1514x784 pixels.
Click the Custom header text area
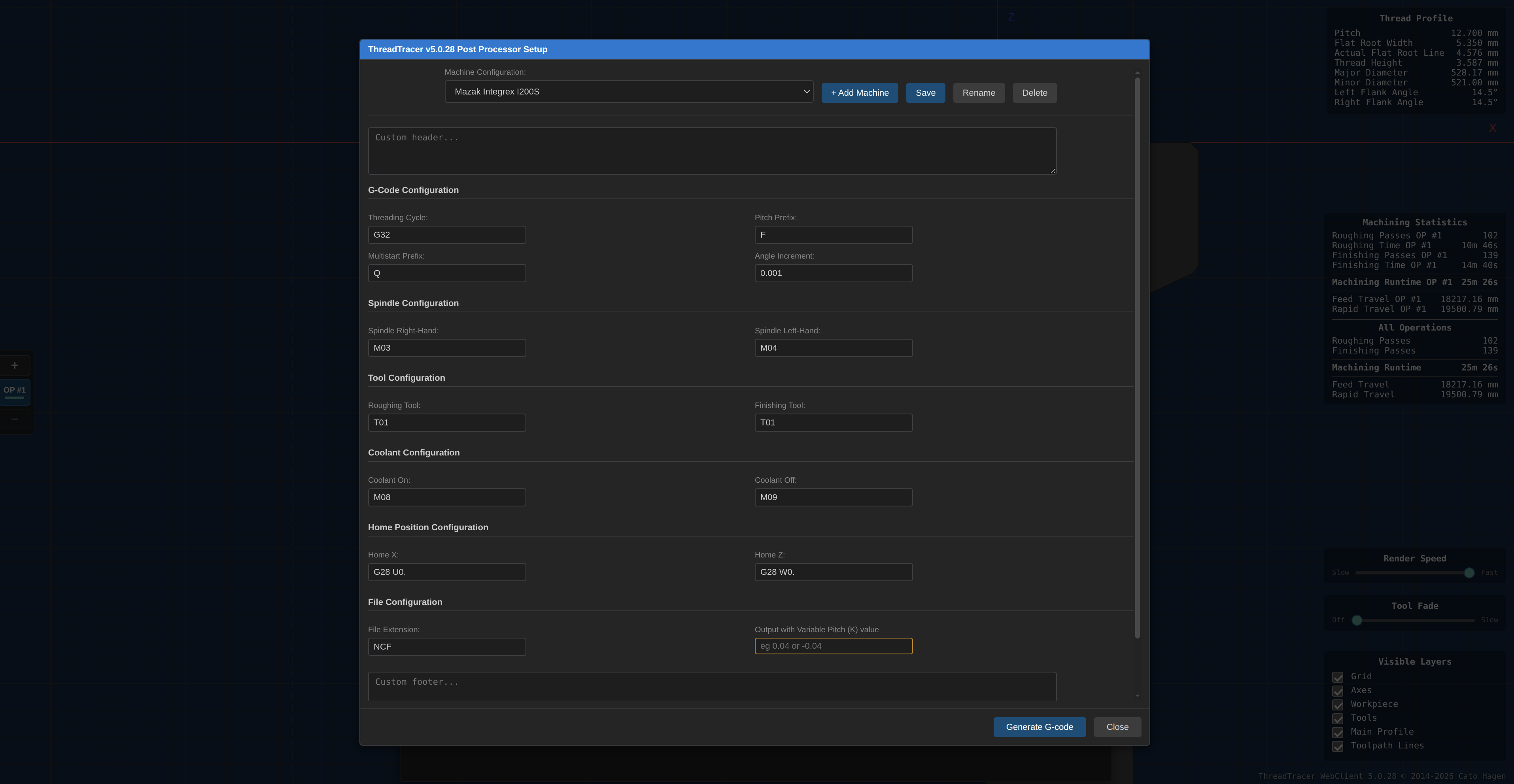click(712, 151)
